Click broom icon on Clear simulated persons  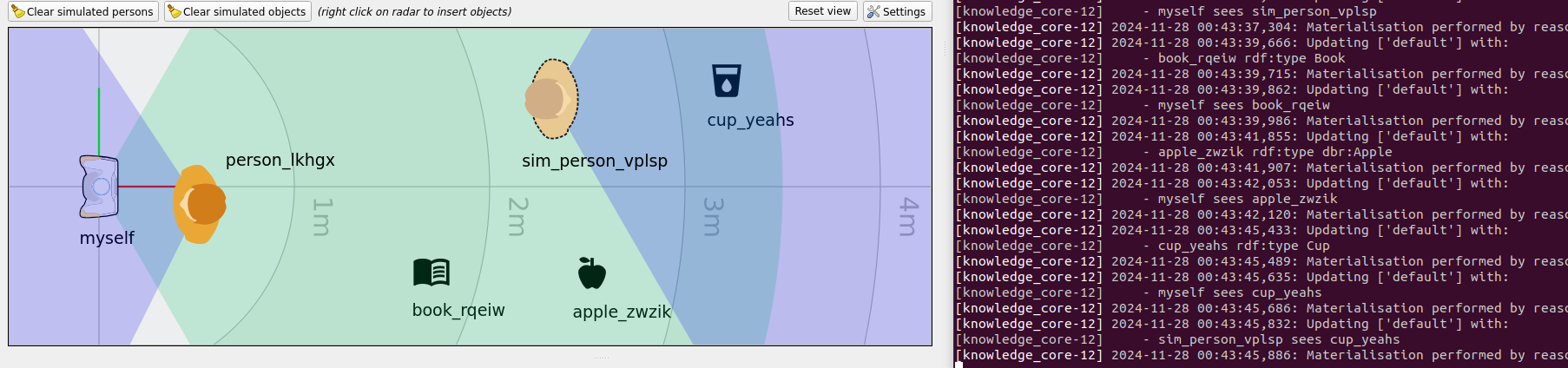click(x=18, y=11)
